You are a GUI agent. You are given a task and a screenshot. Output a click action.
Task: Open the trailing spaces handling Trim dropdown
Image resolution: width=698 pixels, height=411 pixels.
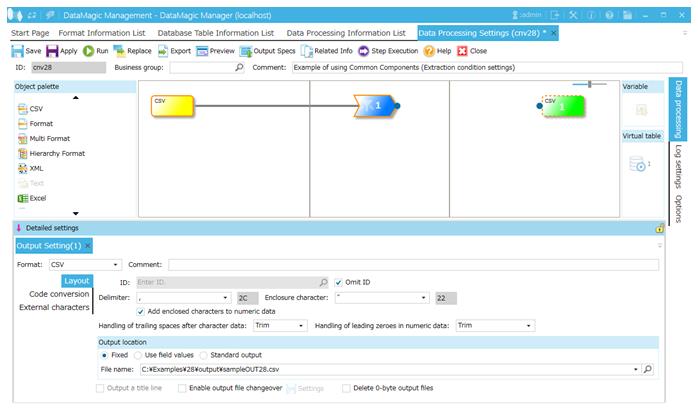301,326
